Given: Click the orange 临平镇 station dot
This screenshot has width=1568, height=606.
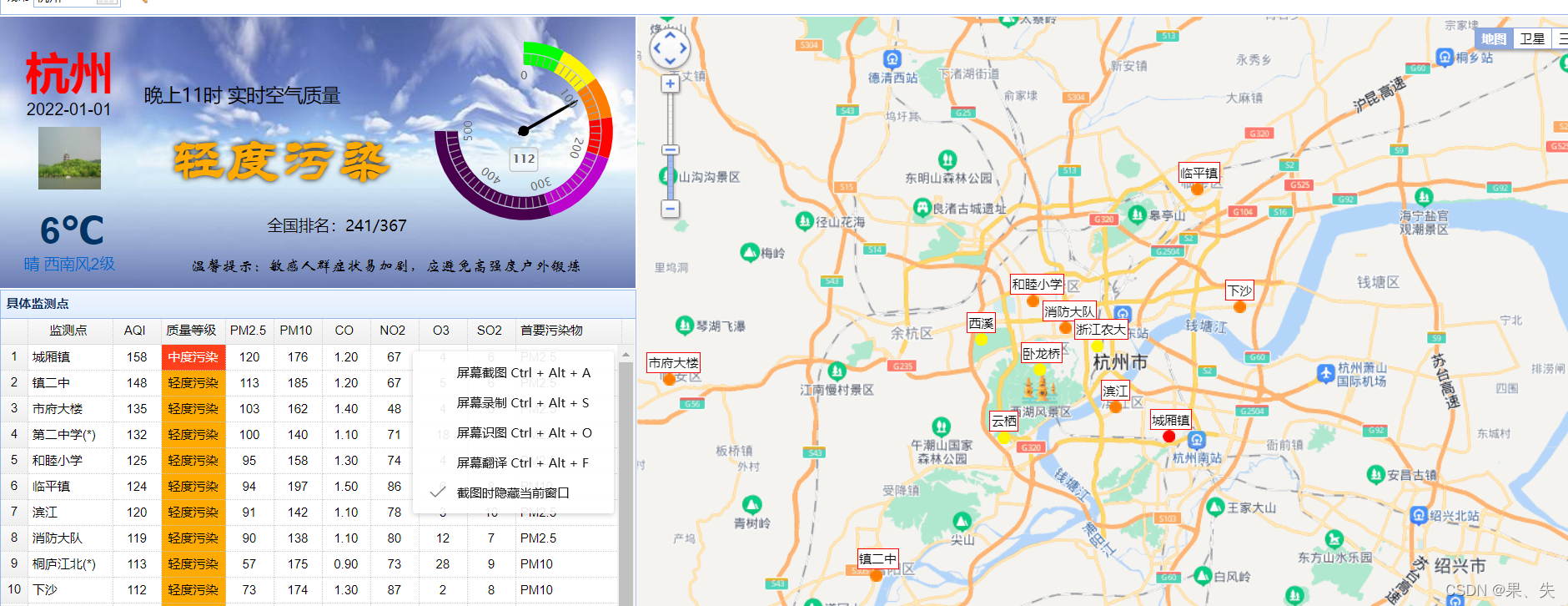Looking at the screenshot, I should pyautogui.click(x=1198, y=189).
